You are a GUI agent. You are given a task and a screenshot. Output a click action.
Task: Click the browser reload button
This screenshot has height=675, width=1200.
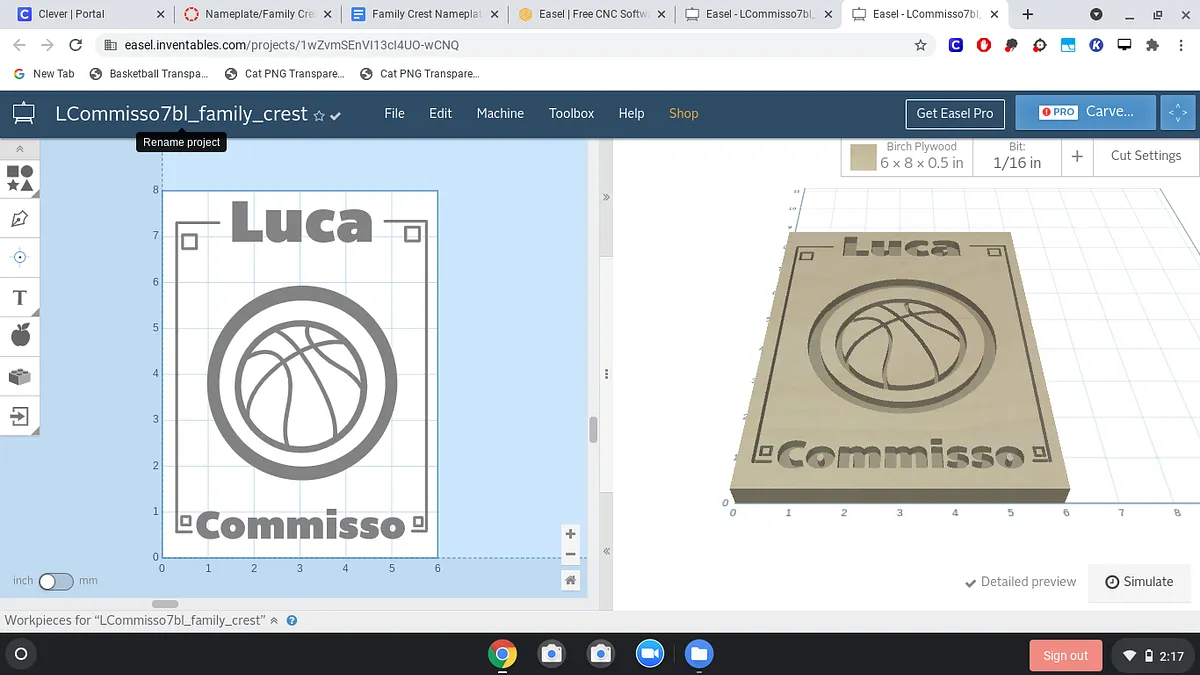75,45
